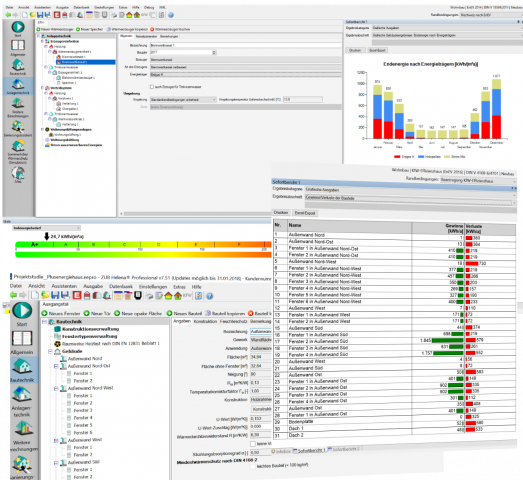Toggle the leichtes Bauteil checkbox
Viewport: 523px width, 480px height.
pyautogui.click(x=253, y=466)
